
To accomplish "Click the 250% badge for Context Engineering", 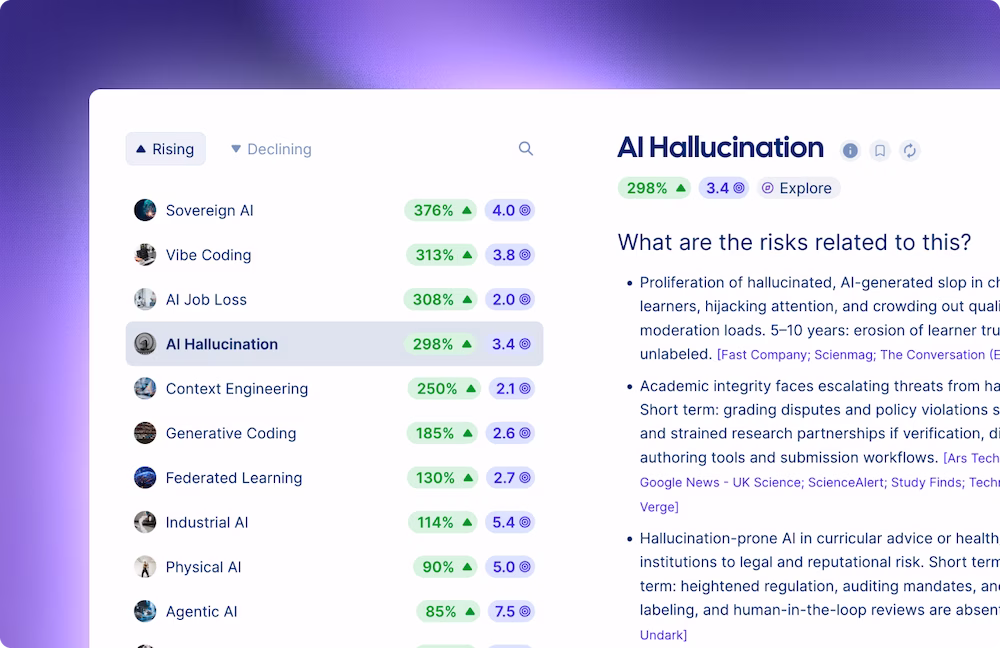I will coord(443,388).
